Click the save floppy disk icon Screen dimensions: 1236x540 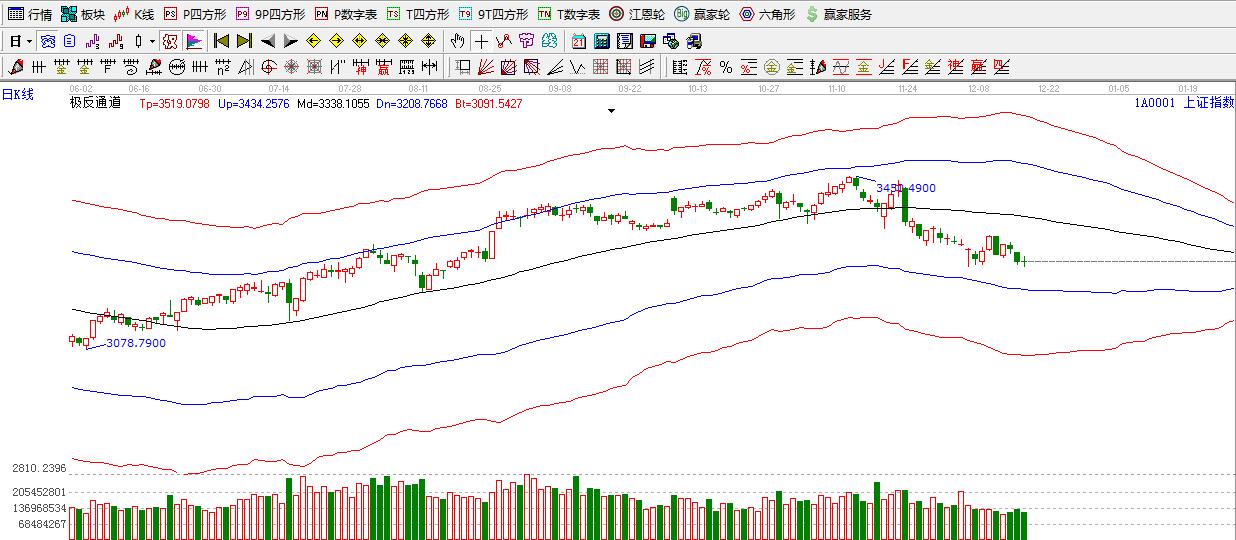tap(647, 41)
